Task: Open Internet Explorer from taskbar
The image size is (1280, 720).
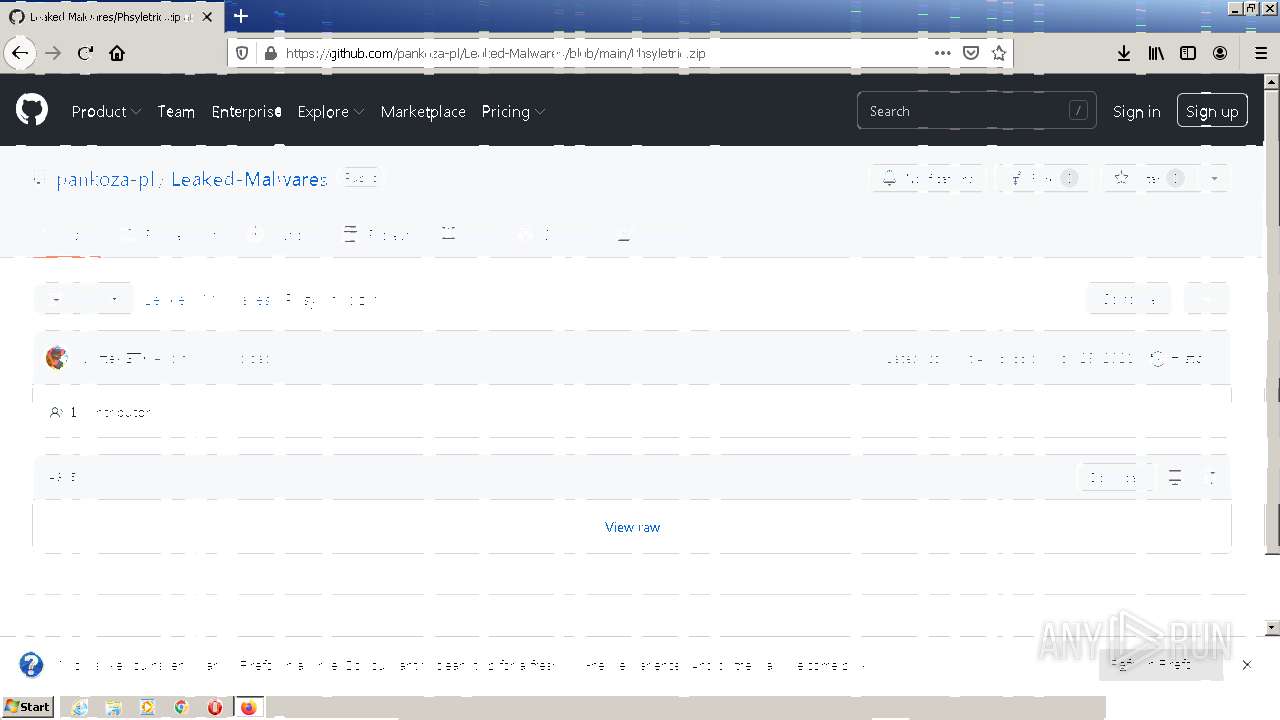Action: click(79, 707)
